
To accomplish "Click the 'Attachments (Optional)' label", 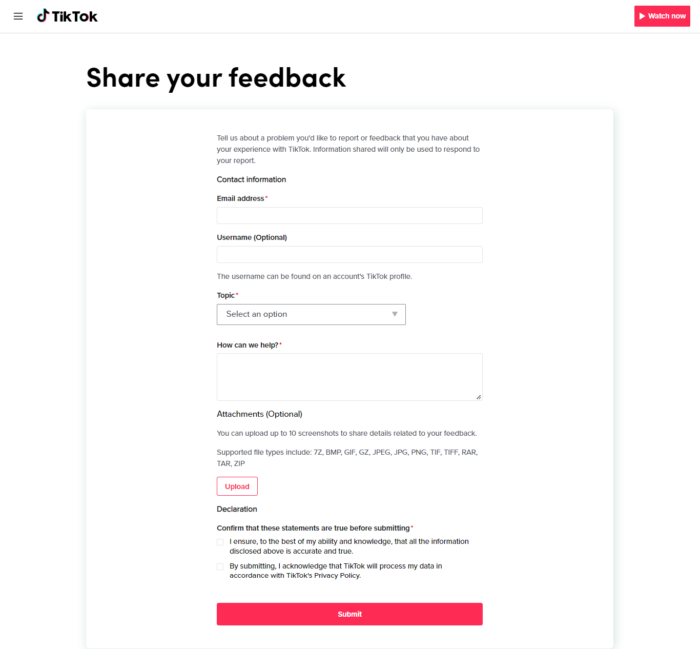I will (259, 413).
